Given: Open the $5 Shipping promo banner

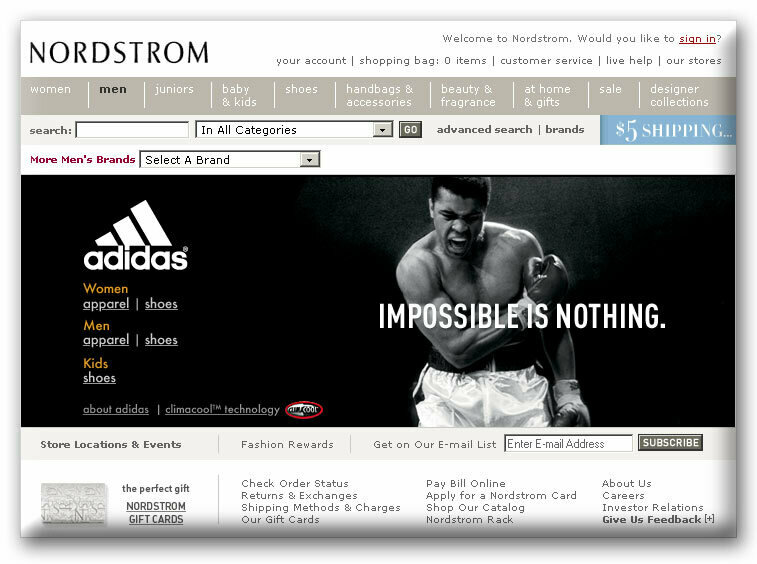Looking at the screenshot, I should [x=668, y=130].
